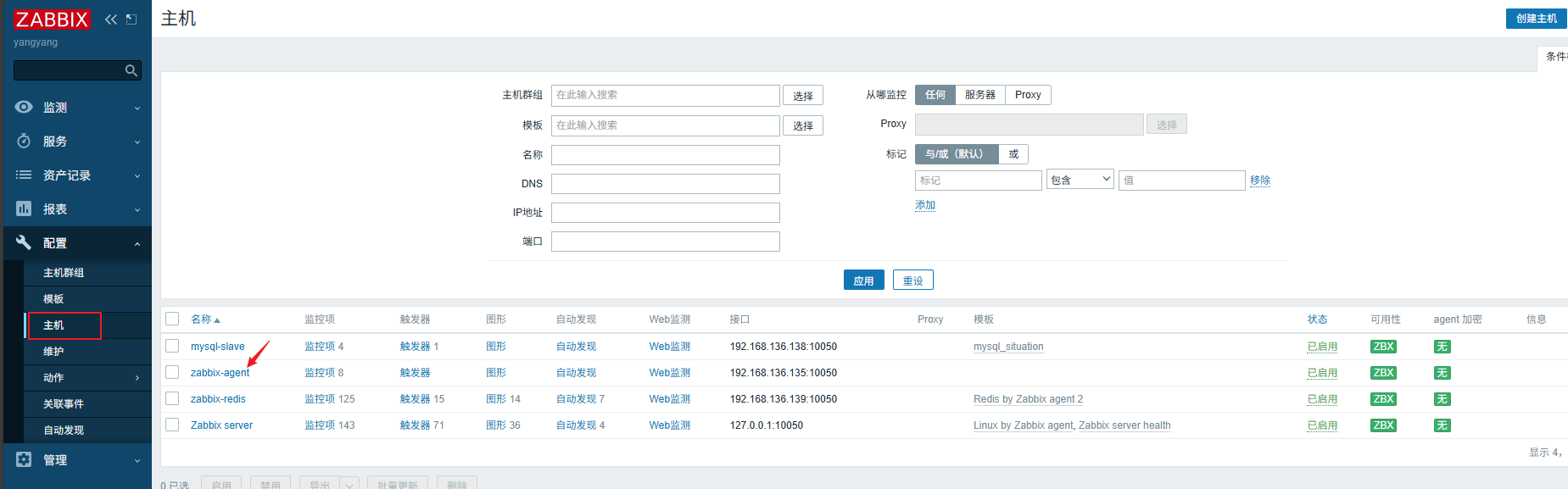Click encryption 无 badge for mysql-slave
Screen dimensions: 1568x489
1442,347
